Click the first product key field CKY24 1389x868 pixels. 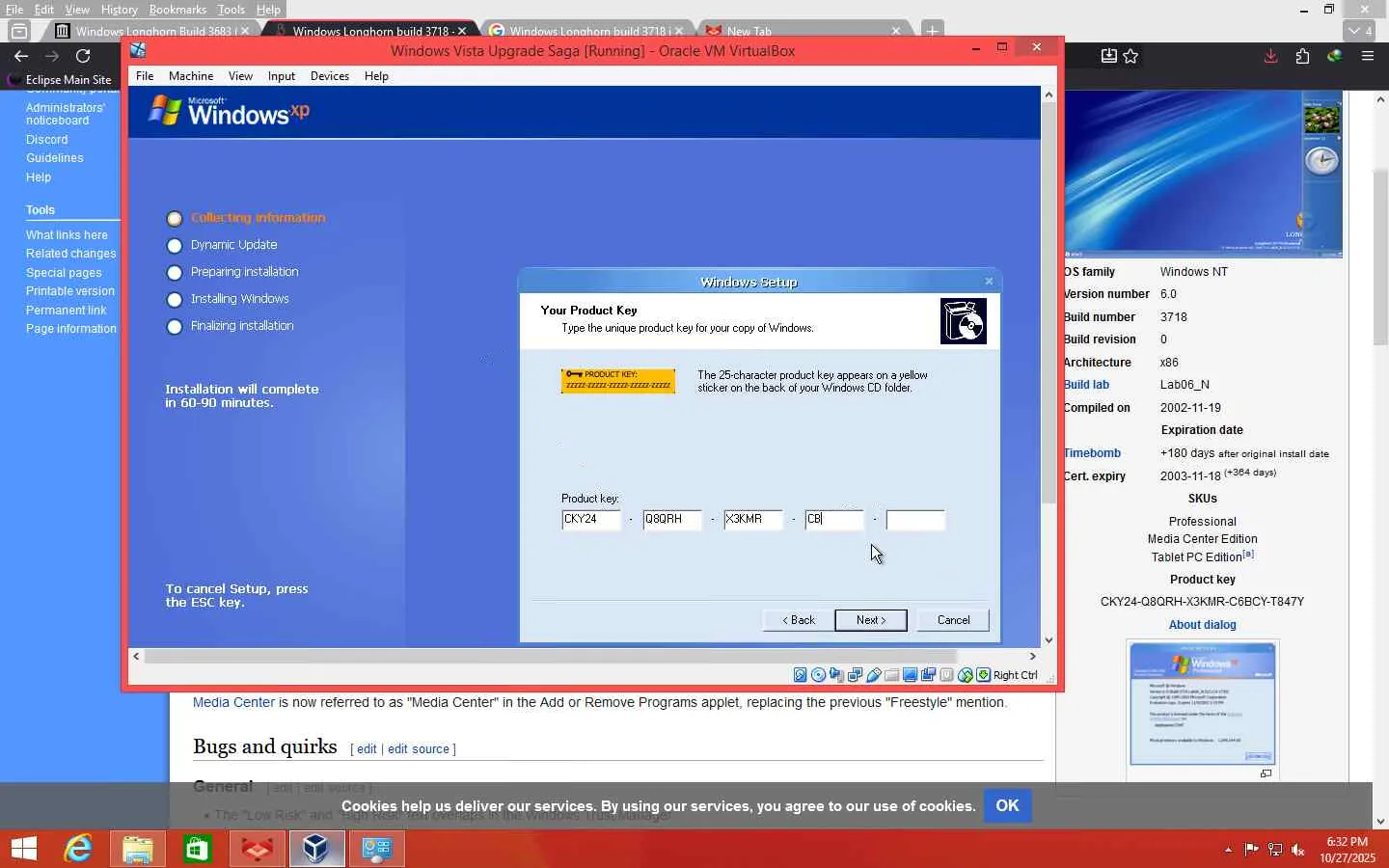(x=591, y=520)
